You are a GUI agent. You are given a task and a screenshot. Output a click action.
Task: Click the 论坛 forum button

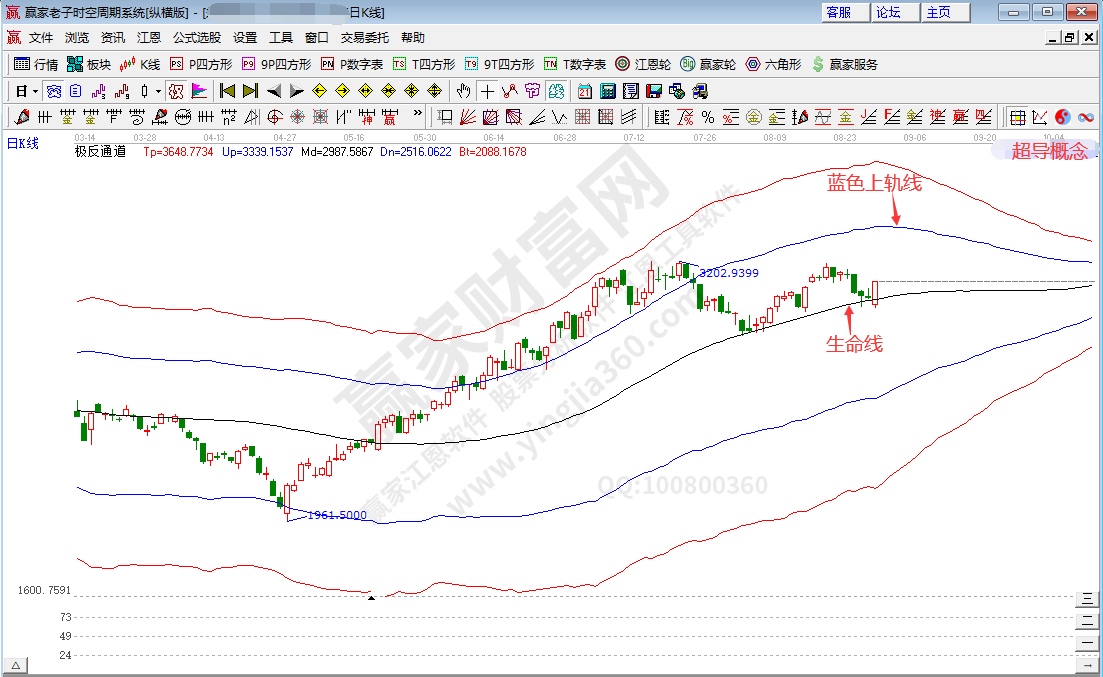click(888, 12)
